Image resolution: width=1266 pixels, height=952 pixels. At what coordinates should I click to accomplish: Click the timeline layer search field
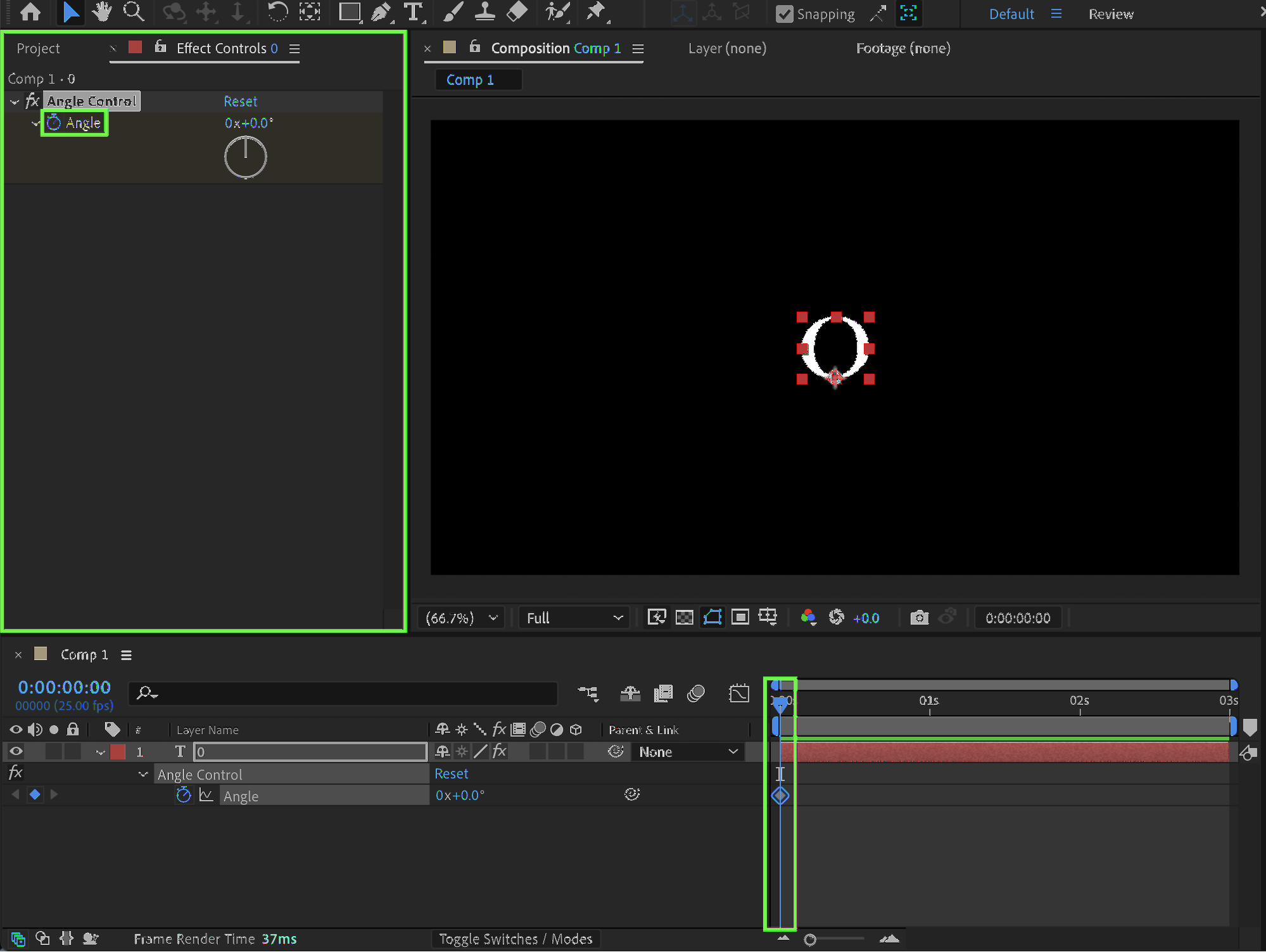pyautogui.click(x=343, y=694)
